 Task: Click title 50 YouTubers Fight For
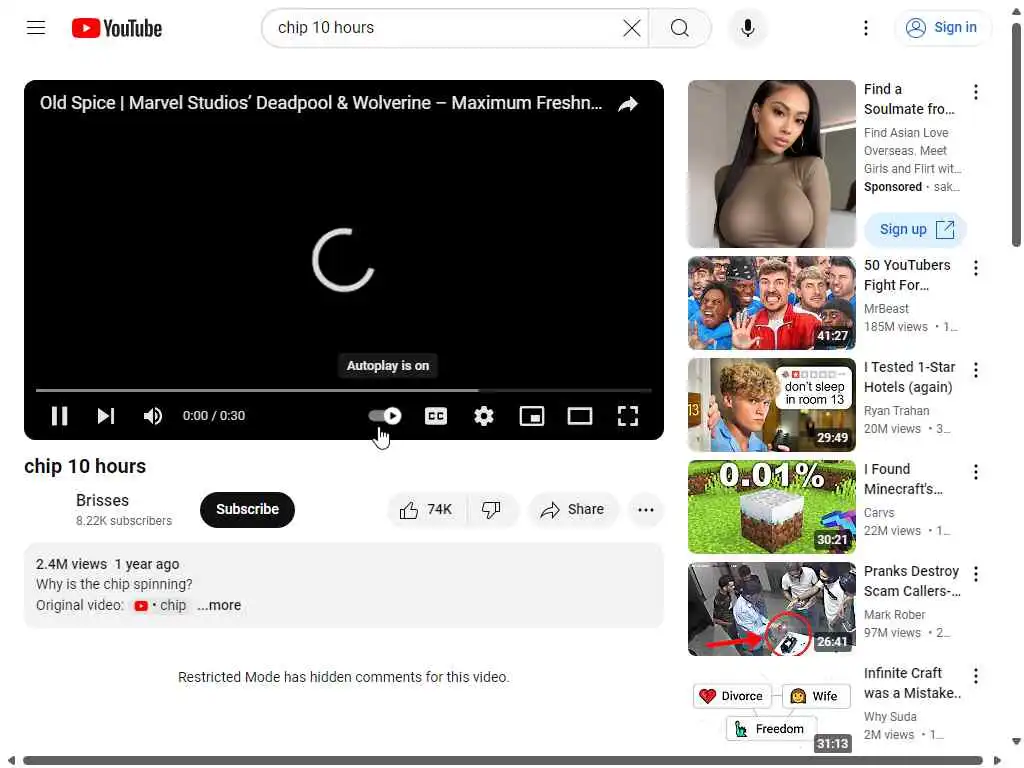click(907, 275)
